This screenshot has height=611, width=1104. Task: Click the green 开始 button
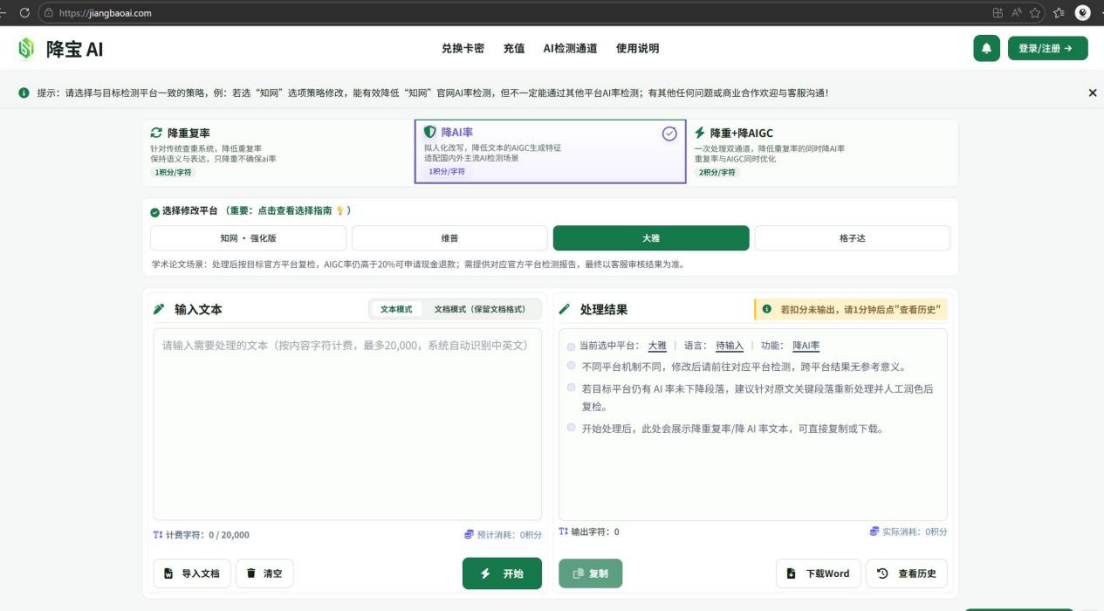click(502, 574)
